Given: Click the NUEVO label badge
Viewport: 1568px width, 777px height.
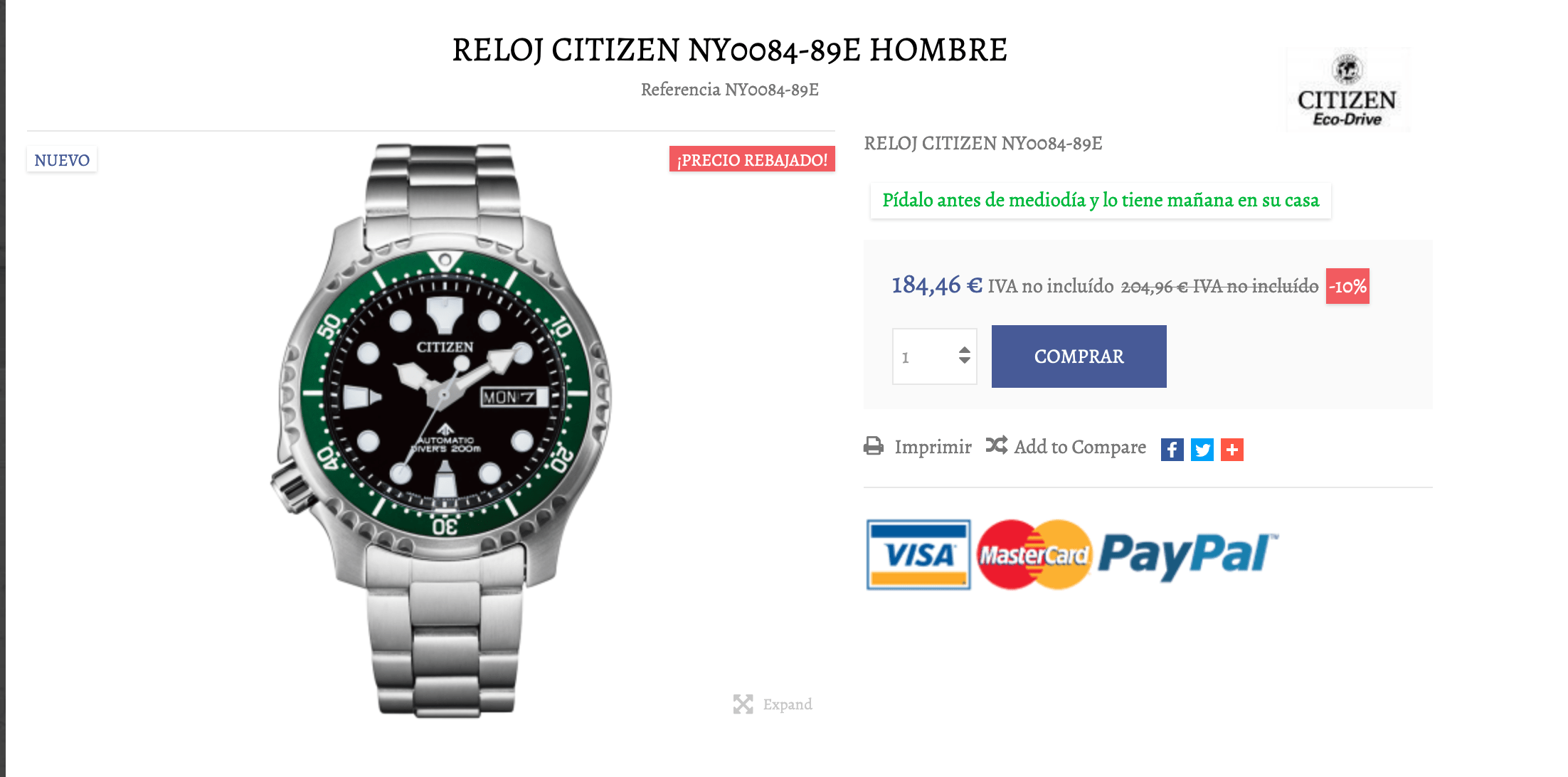Looking at the screenshot, I should pos(62,160).
